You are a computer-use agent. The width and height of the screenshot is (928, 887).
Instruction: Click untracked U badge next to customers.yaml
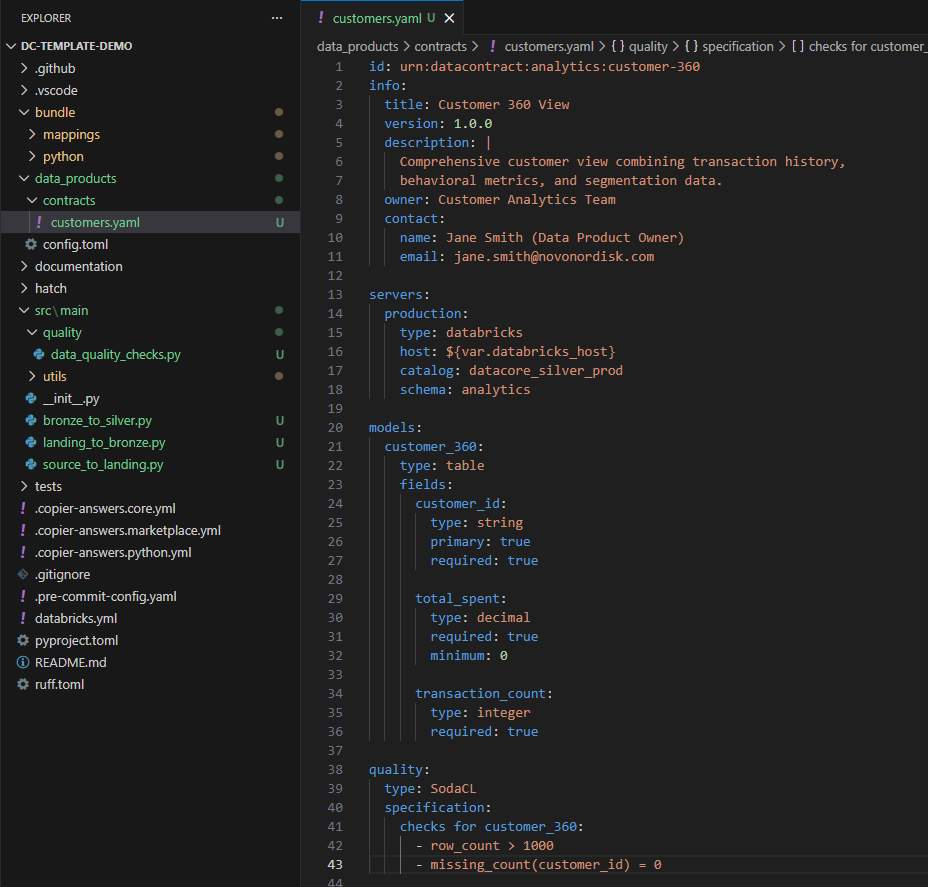pyautogui.click(x=279, y=222)
